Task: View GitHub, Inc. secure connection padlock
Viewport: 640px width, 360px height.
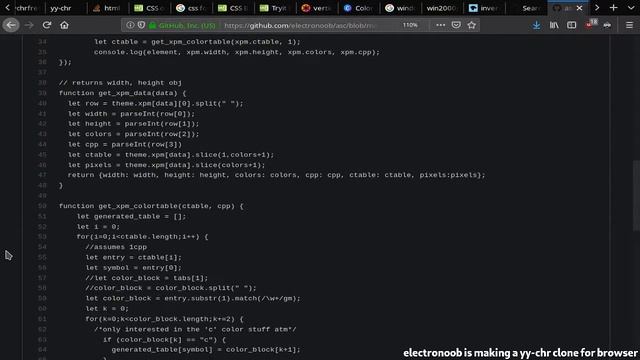Action: tap(152, 25)
